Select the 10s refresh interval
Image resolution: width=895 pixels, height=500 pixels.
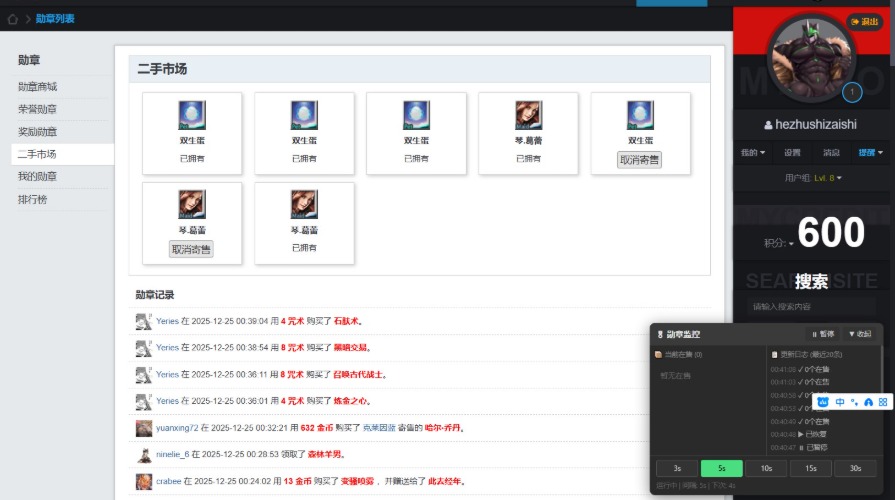767,468
